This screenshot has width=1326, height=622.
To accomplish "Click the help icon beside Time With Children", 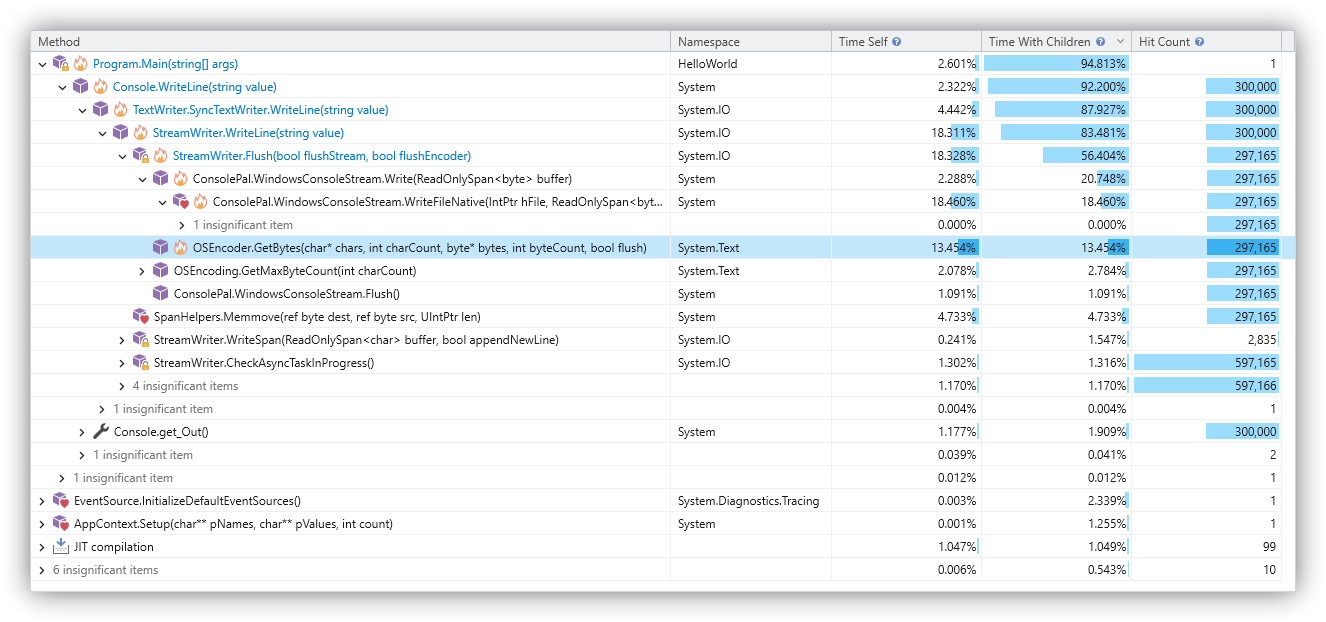I will (1100, 42).
